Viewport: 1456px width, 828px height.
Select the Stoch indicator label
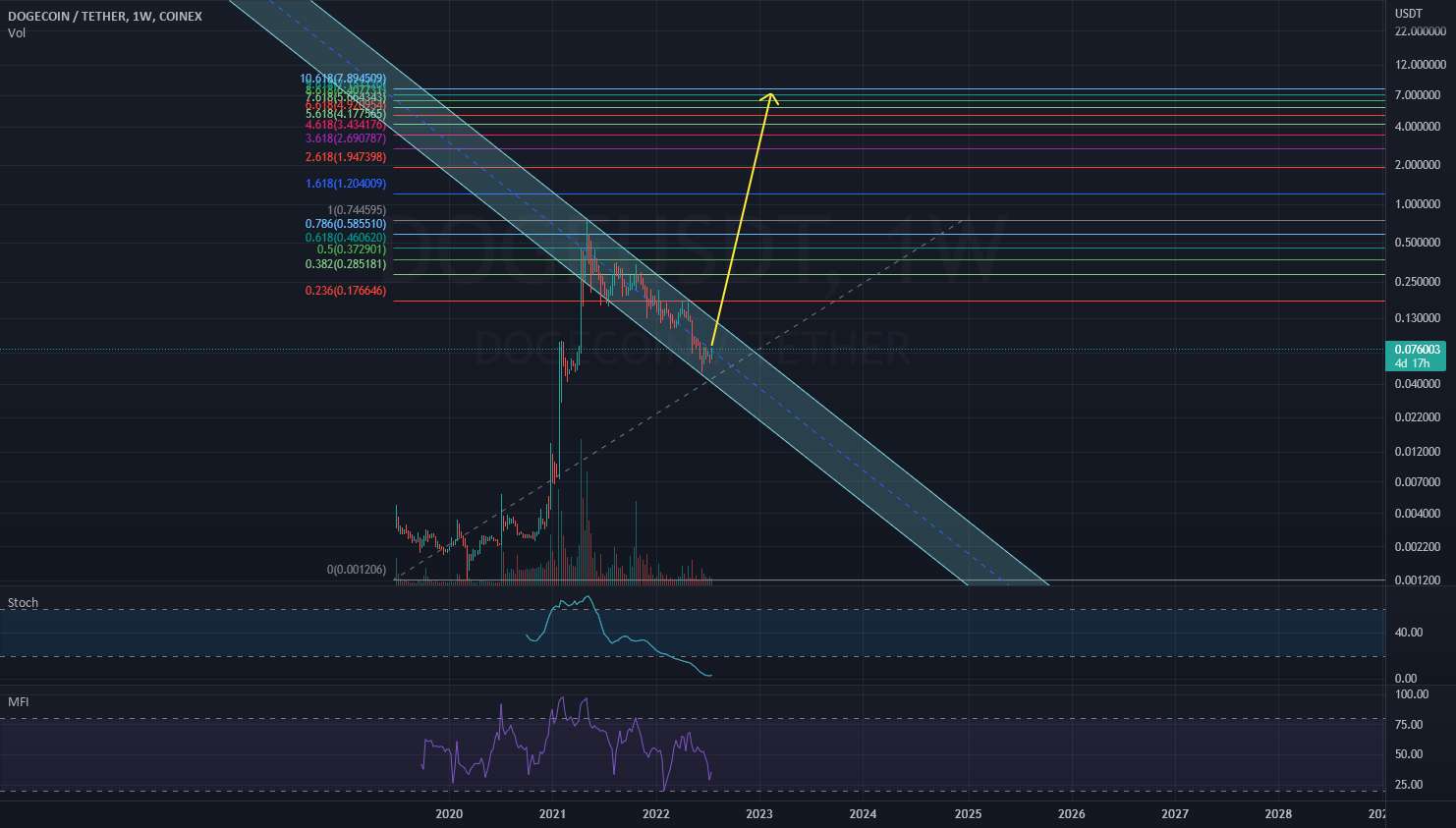coord(23,603)
